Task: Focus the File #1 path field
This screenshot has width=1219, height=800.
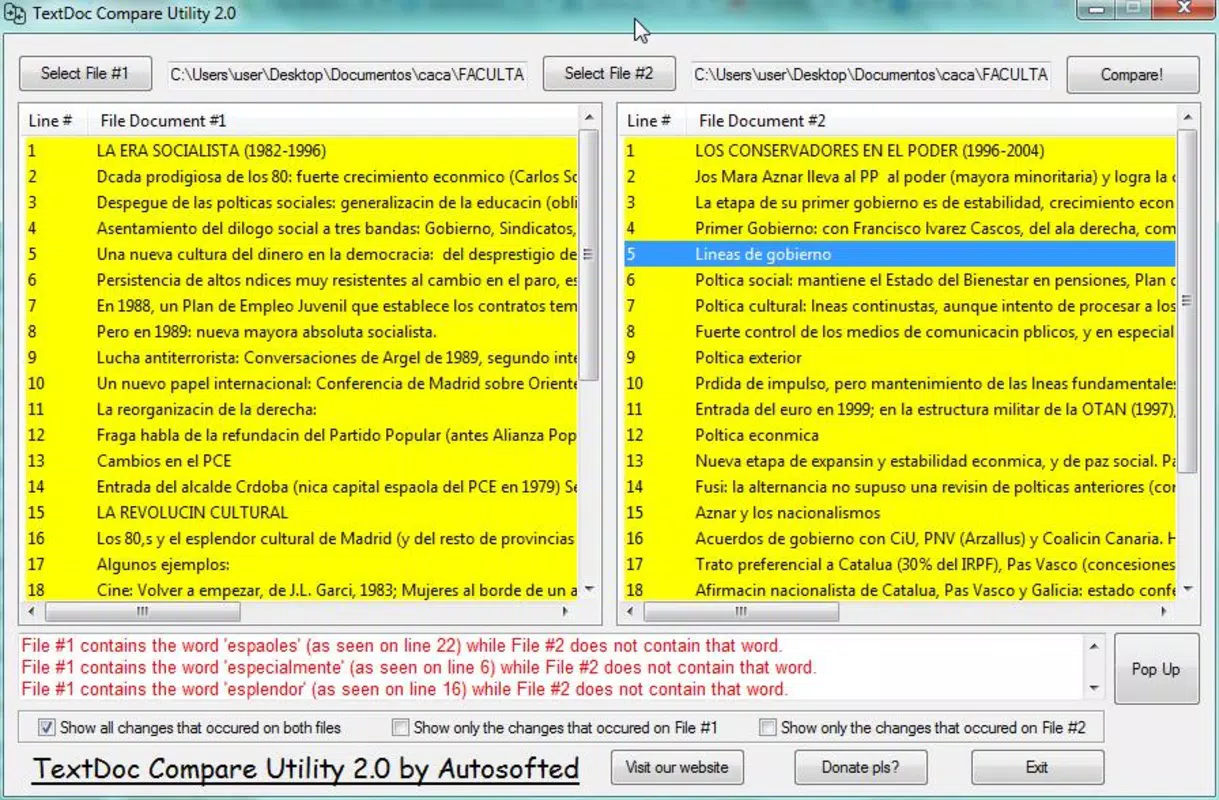Action: (x=347, y=74)
